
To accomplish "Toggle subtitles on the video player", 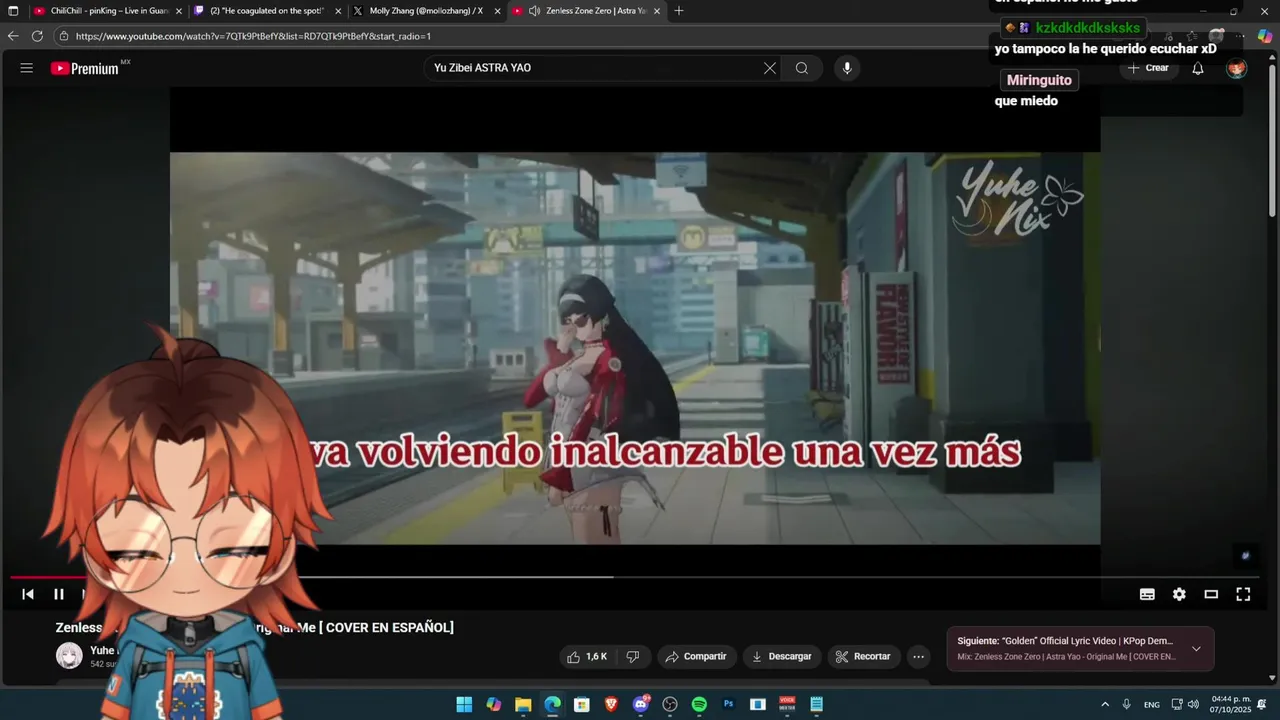I will (x=1147, y=594).
